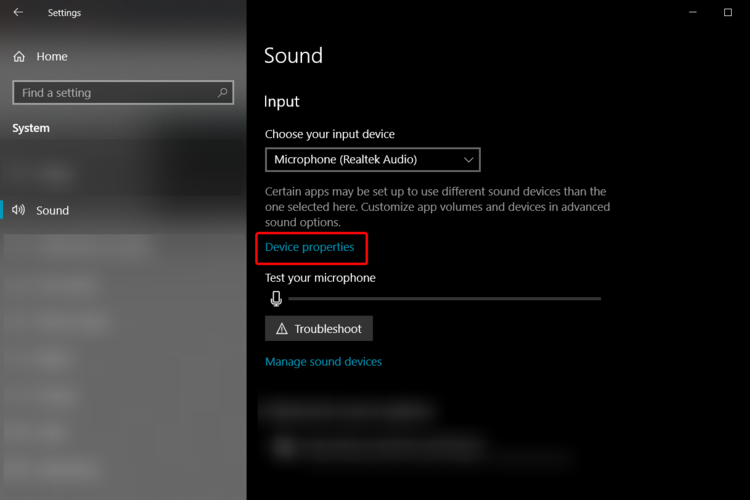Screen dimensions: 750x500
Task: Minimize the Settings window
Action: (x=690, y=13)
